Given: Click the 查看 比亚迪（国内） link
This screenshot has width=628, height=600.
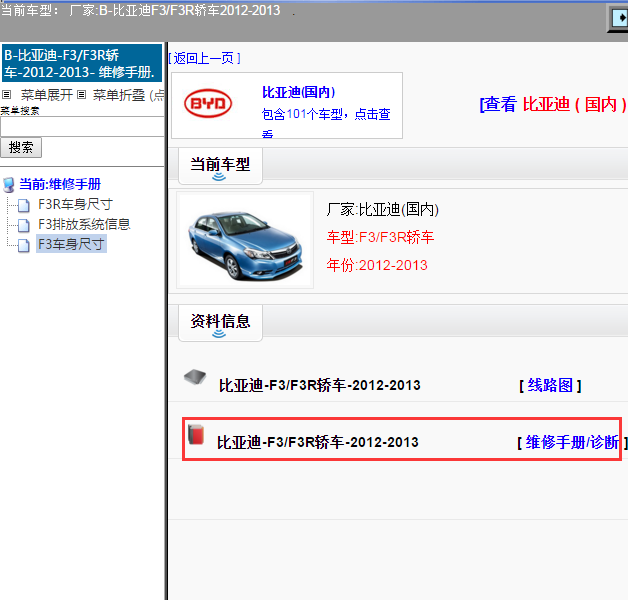Looking at the screenshot, I should [x=553, y=104].
